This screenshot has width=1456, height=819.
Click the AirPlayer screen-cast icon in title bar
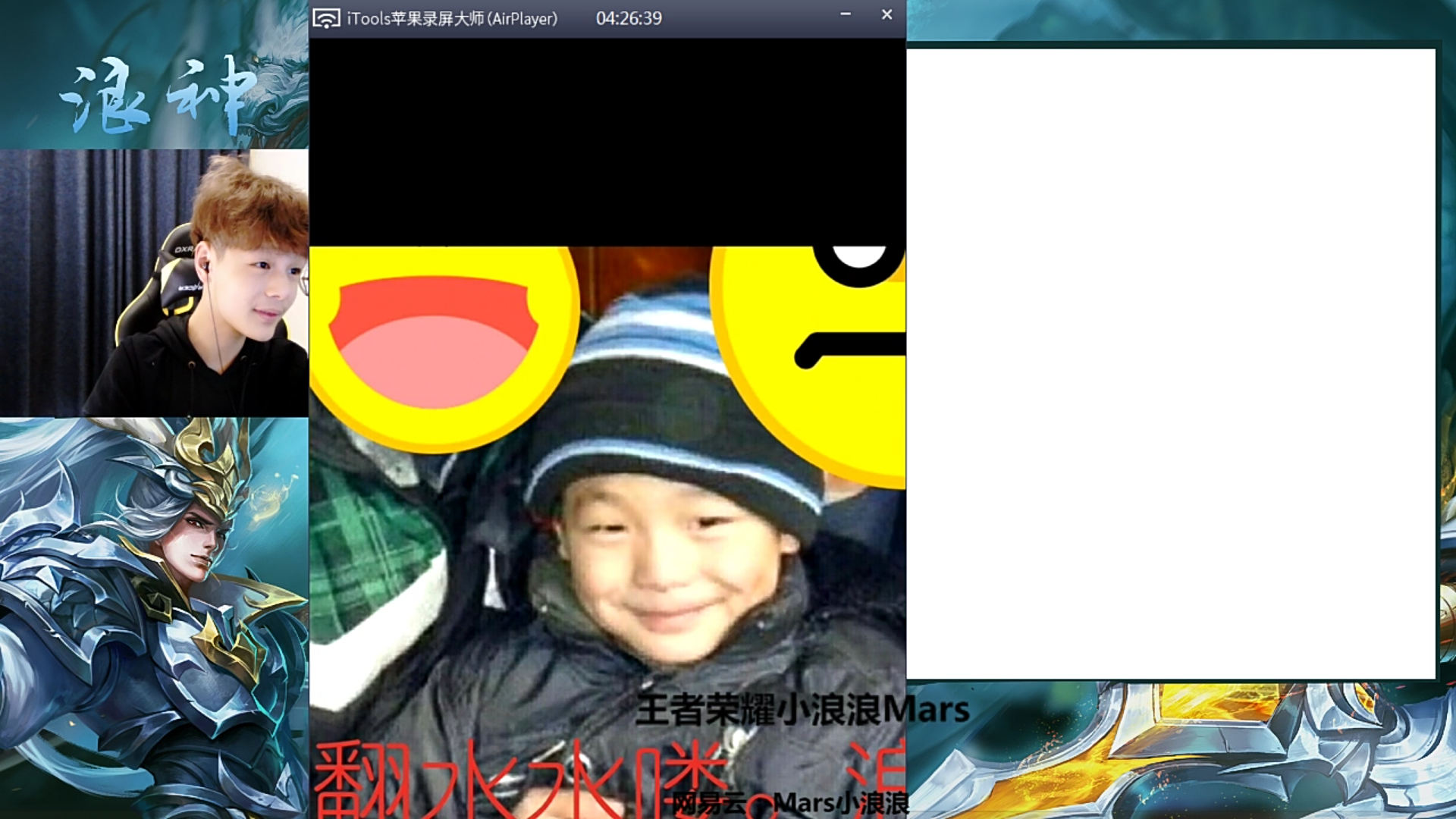click(x=326, y=18)
